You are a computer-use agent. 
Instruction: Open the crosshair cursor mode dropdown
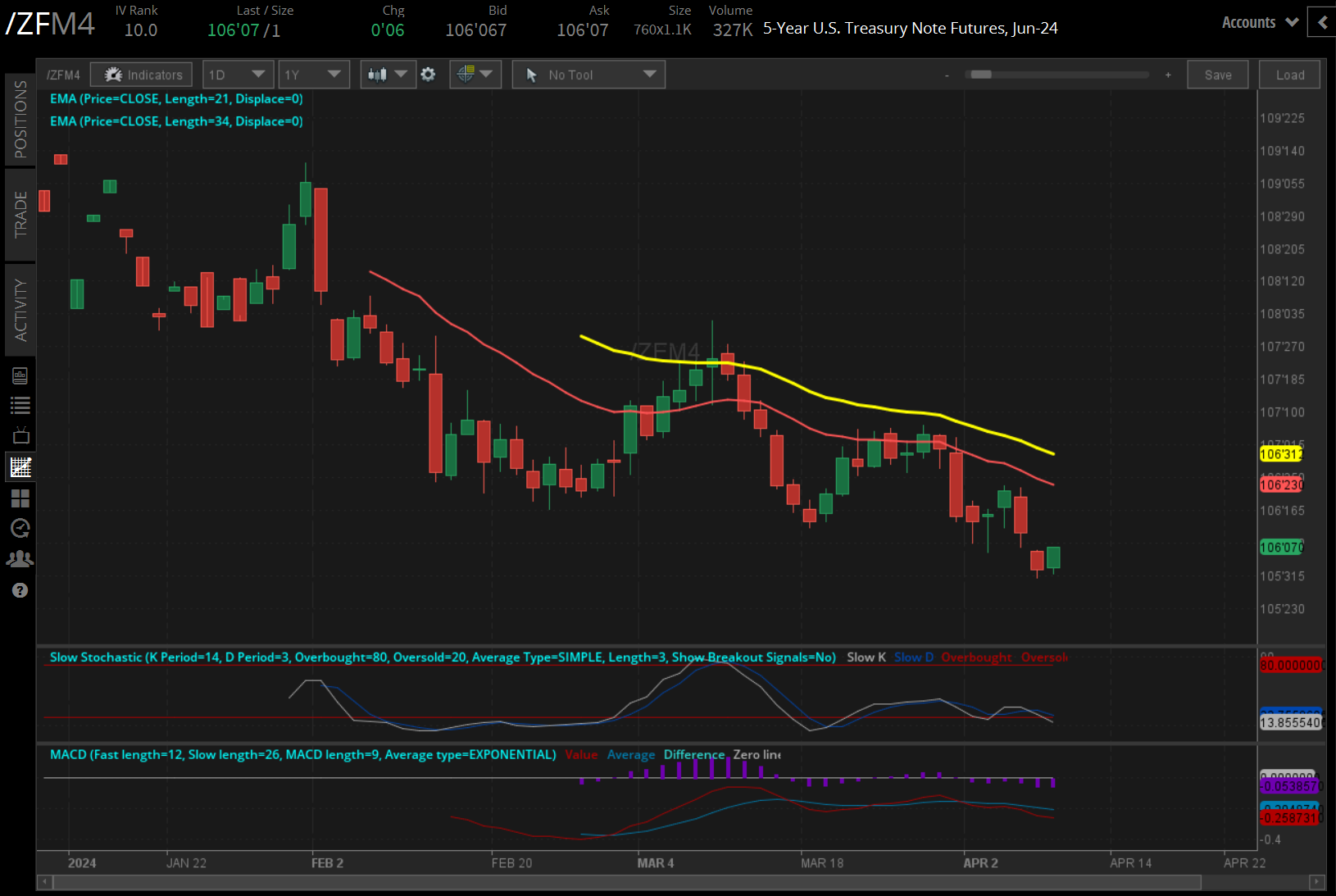475,75
